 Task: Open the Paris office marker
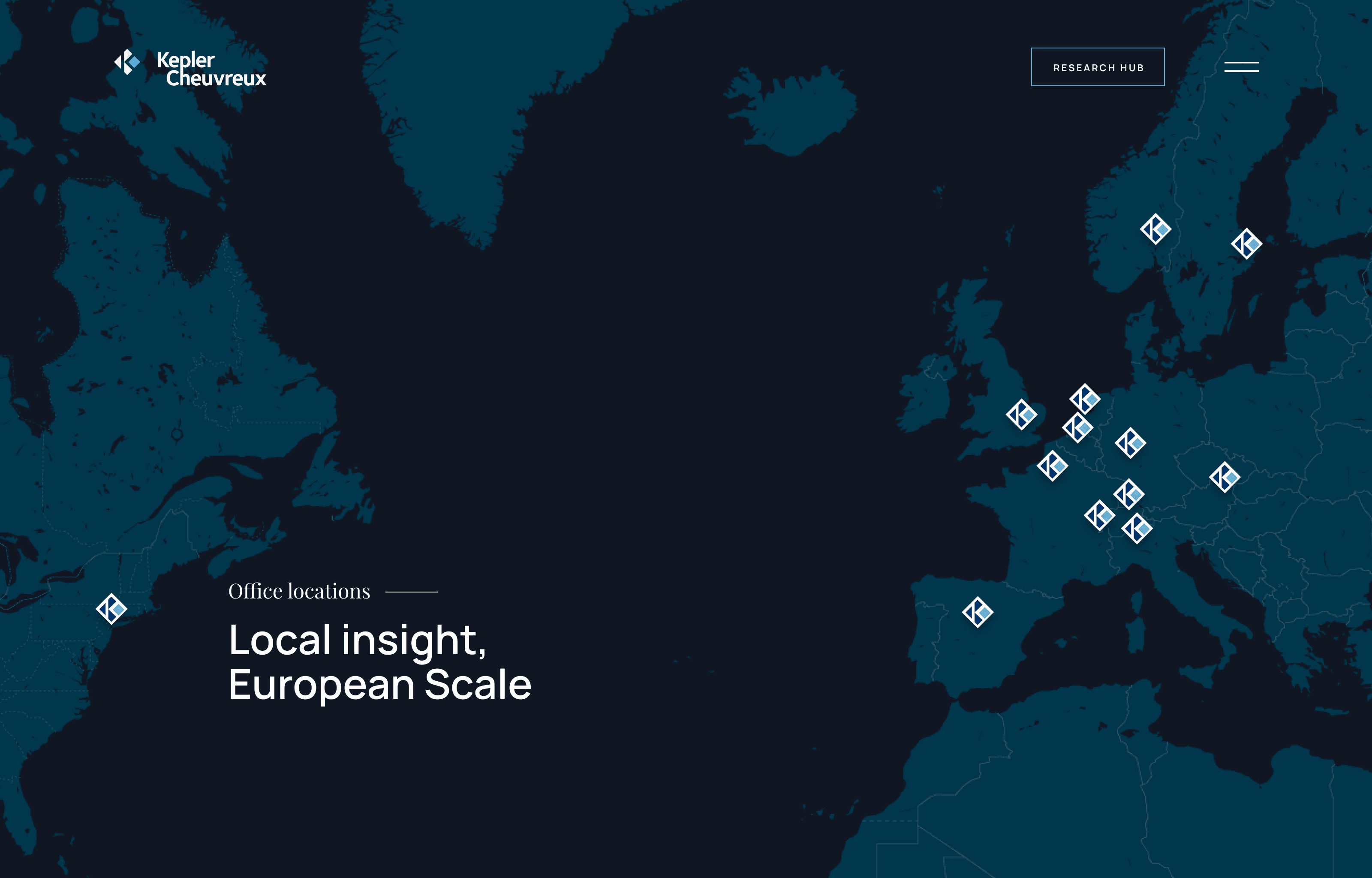[1052, 466]
